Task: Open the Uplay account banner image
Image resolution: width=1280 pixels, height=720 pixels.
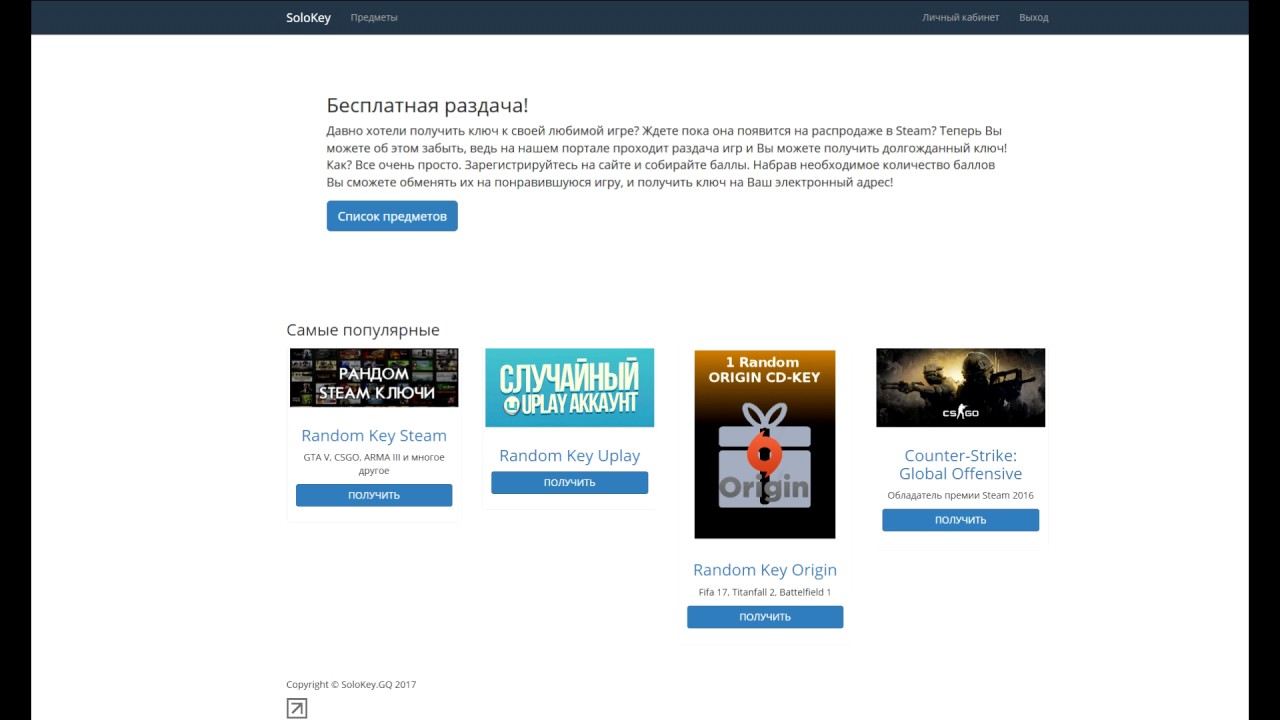Action: click(x=570, y=388)
